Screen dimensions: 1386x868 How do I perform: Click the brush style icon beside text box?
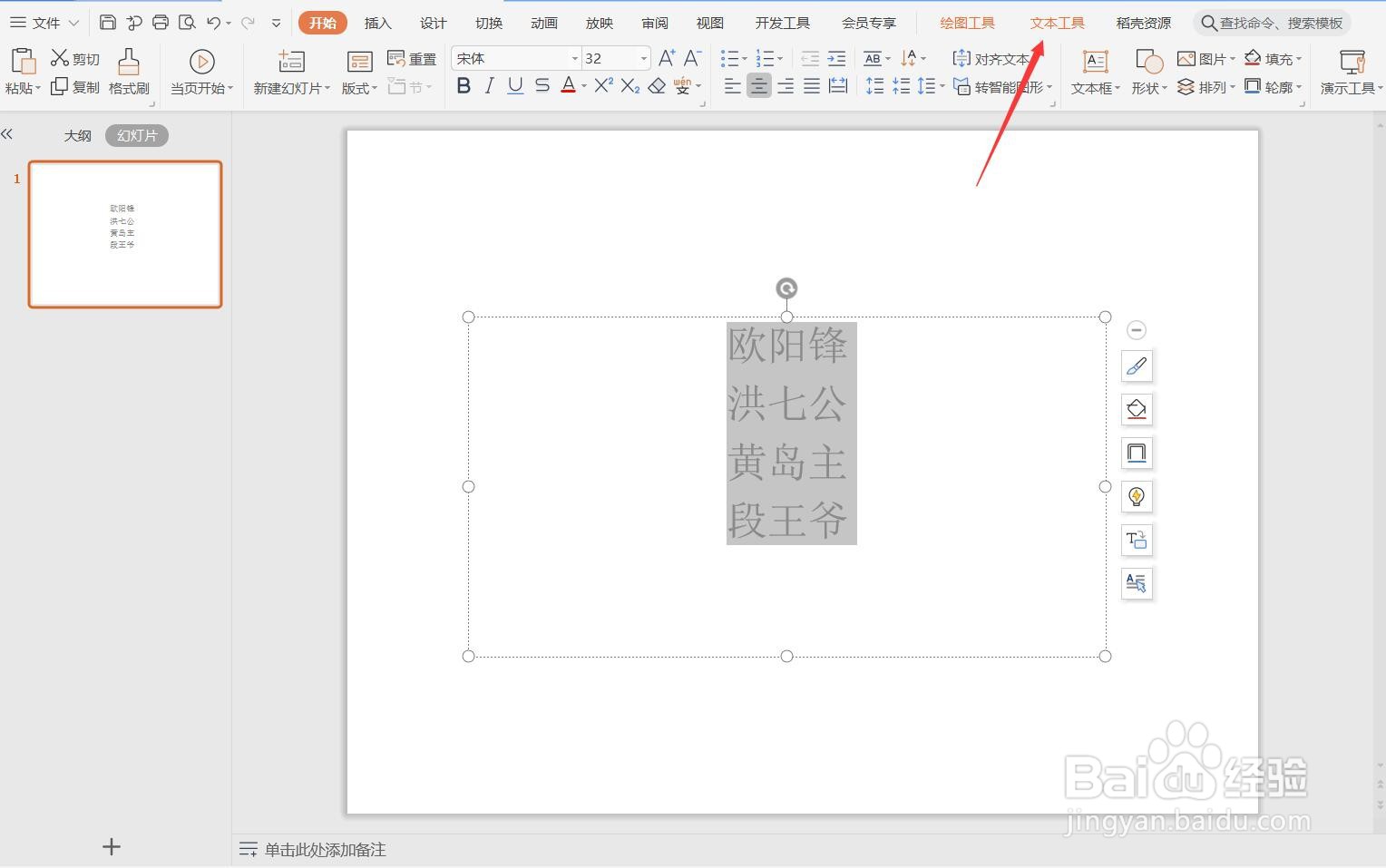1137,366
